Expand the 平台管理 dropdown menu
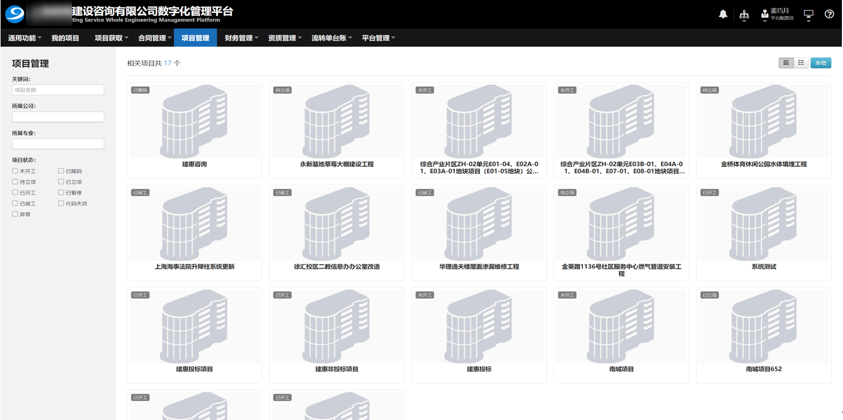This screenshot has width=843, height=420. (378, 38)
